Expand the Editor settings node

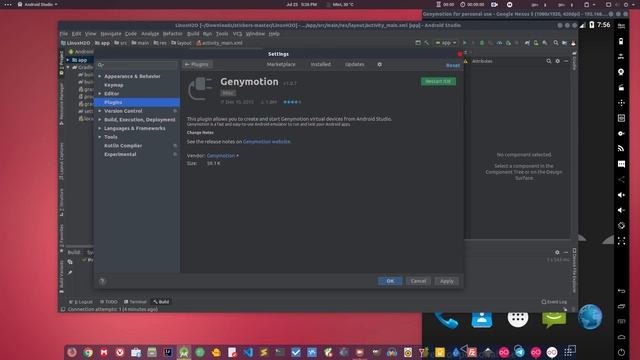tap(100, 93)
